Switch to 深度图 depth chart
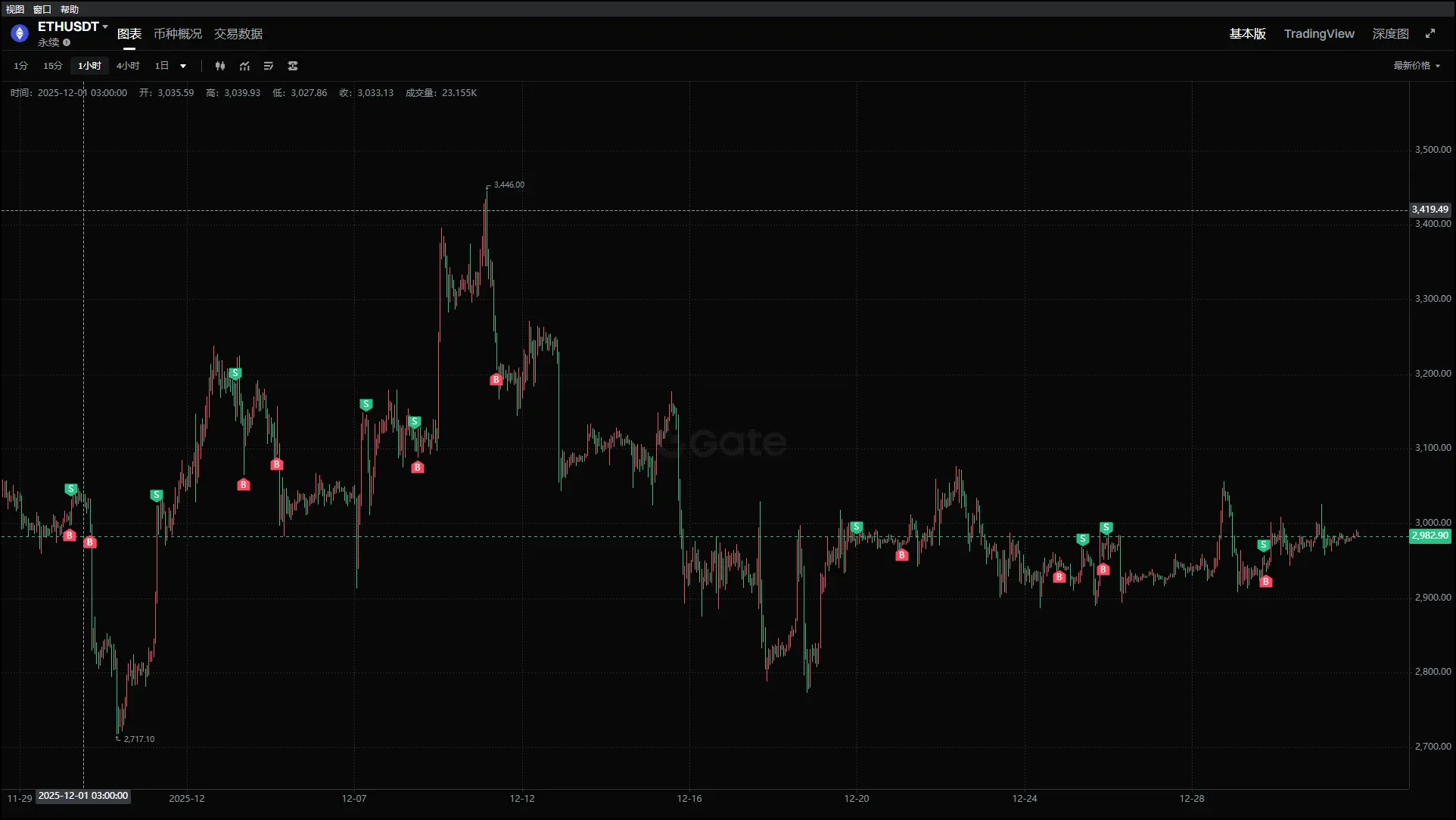Image resolution: width=1456 pixels, height=820 pixels. pos(1390,34)
